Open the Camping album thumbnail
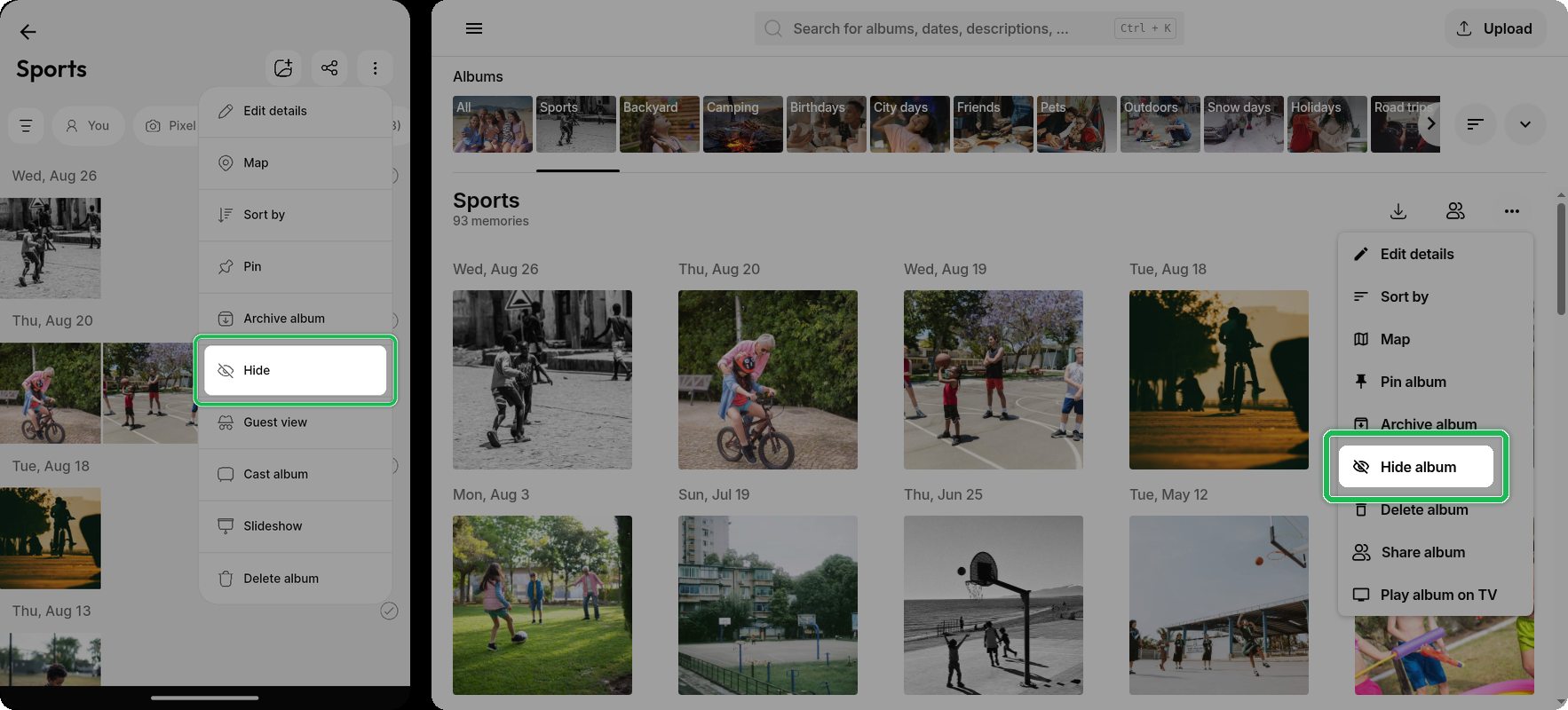 pos(743,124)
